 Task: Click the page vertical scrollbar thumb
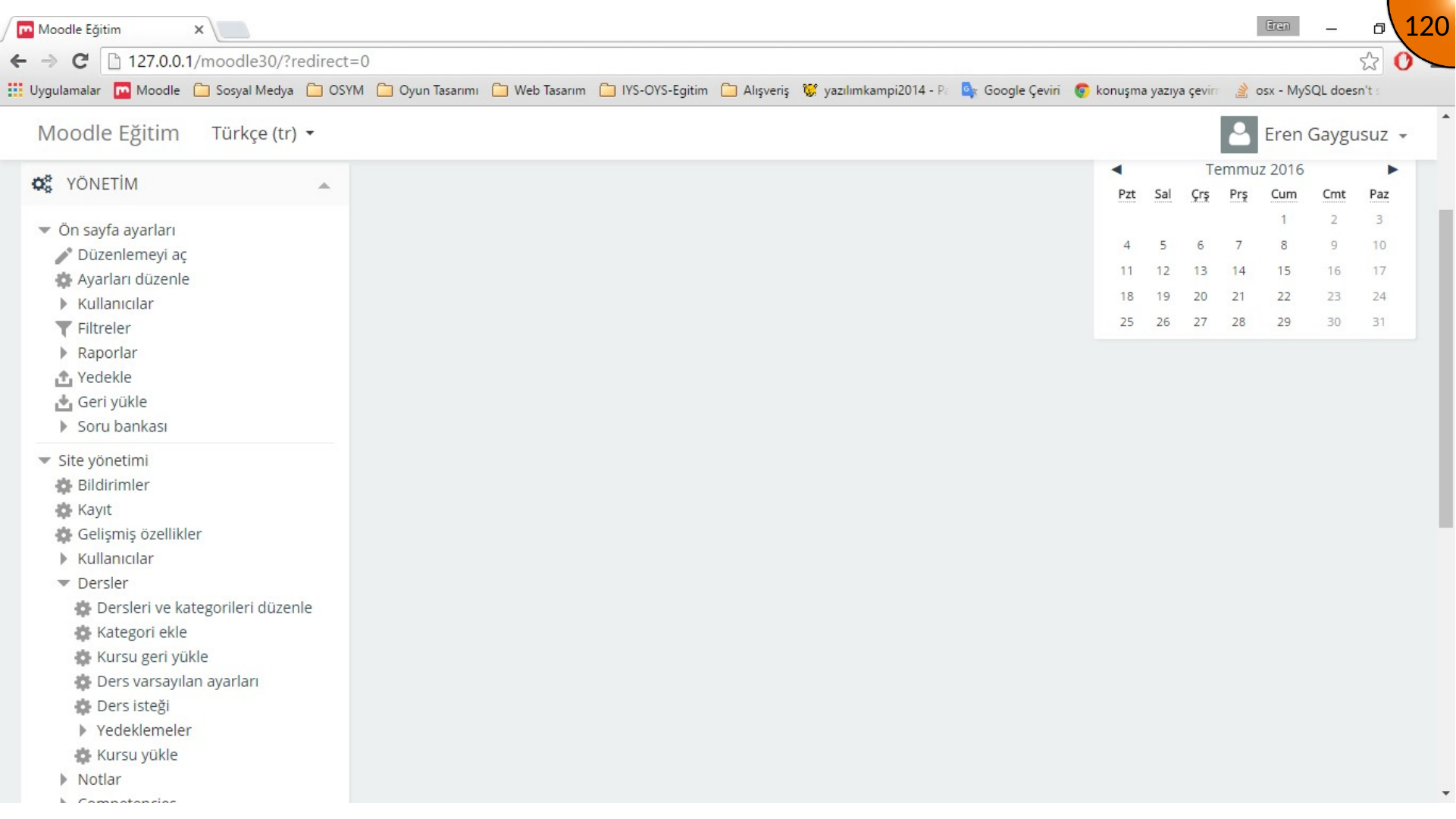[1446, 368]
